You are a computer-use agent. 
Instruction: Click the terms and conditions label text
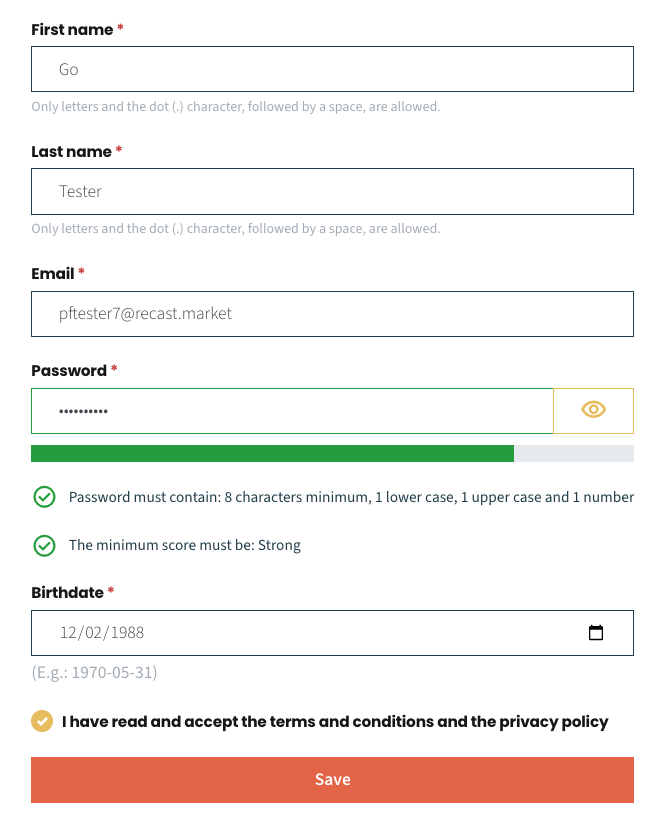[x=335, y=722]
